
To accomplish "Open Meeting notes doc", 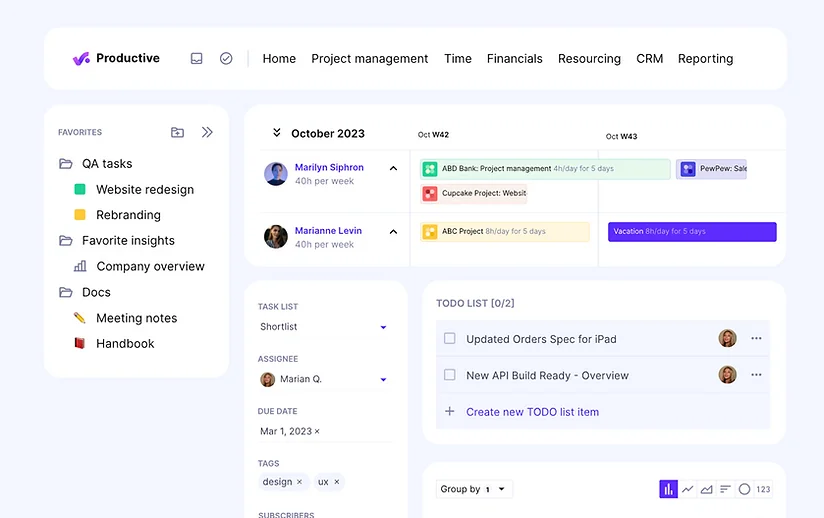I will pyautogui.click(x=137, y=318).
